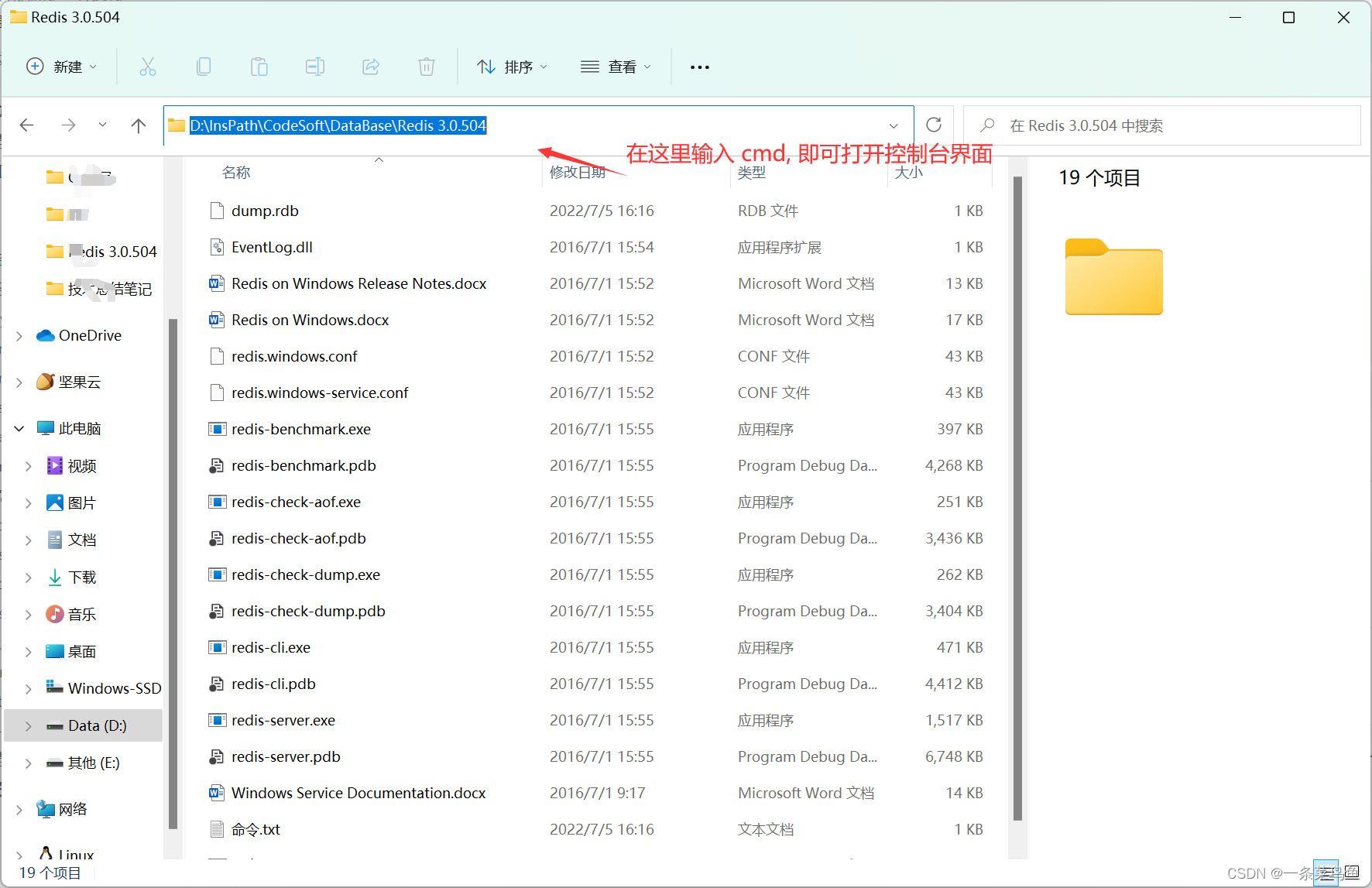Image resolution: width=1372 pixels, height=888 pixels.
Task: Click the large folder preview thumbnail
Action: click(1113, 276)
